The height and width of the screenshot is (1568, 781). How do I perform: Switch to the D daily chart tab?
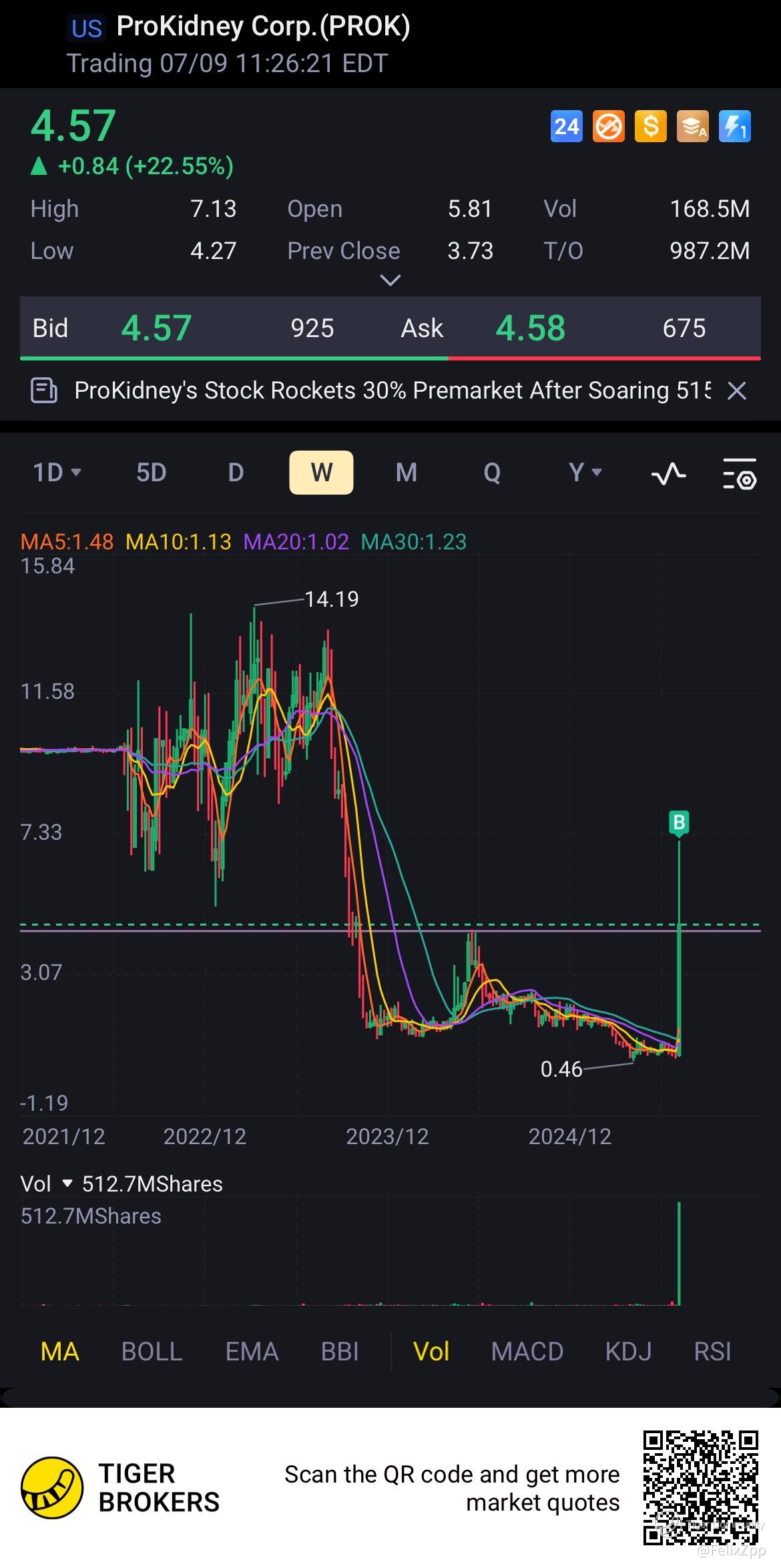pyautogui.click(x=236, y=473)
